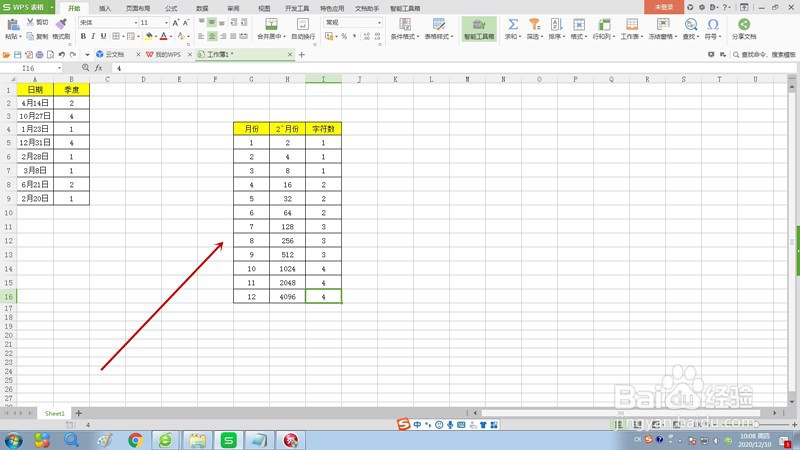Screen dimensions: 800x450
Task: Increase font size with A+ icon
Action: pos(176,22)
